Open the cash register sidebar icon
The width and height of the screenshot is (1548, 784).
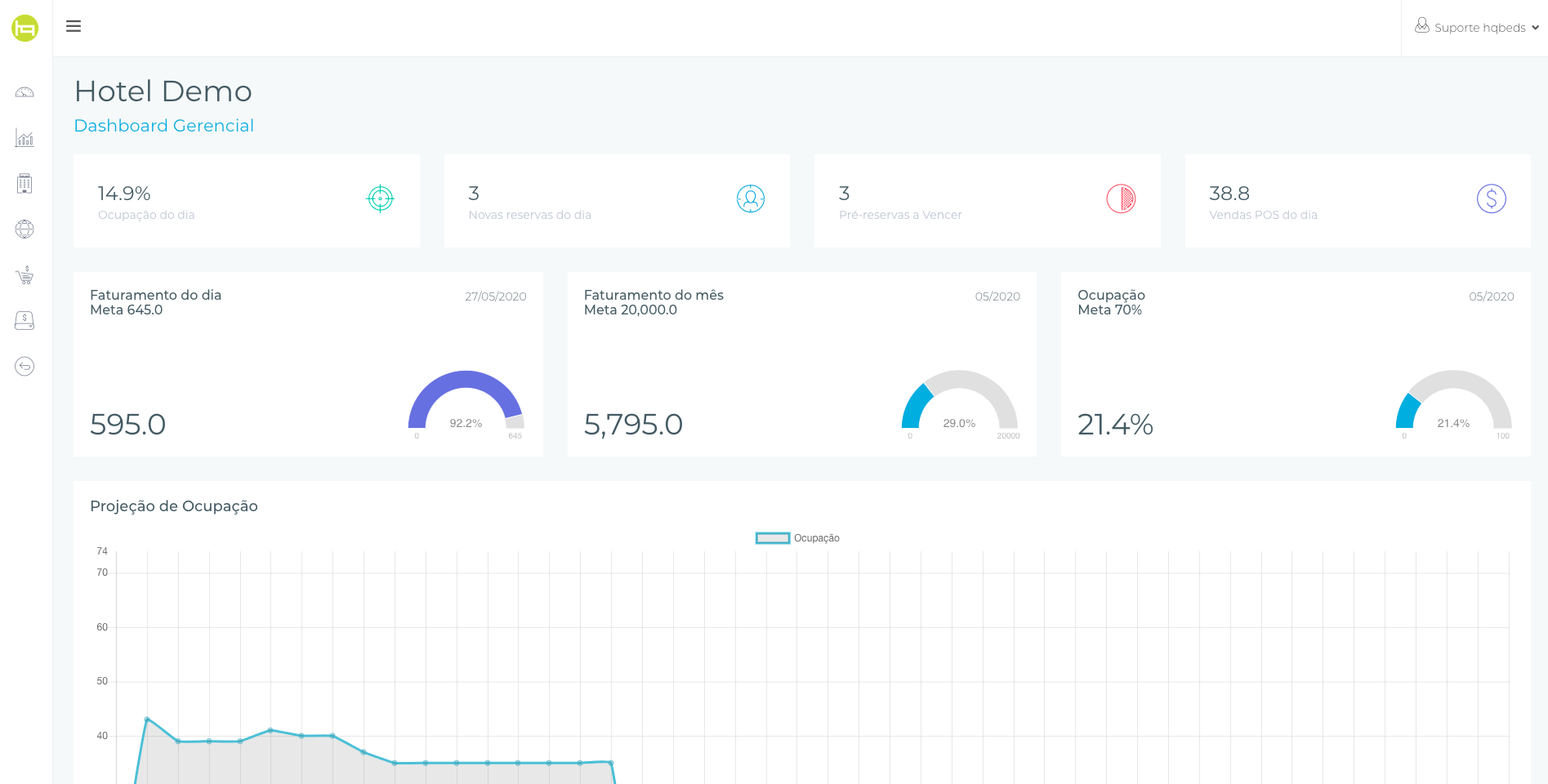(x=25, y=320)
